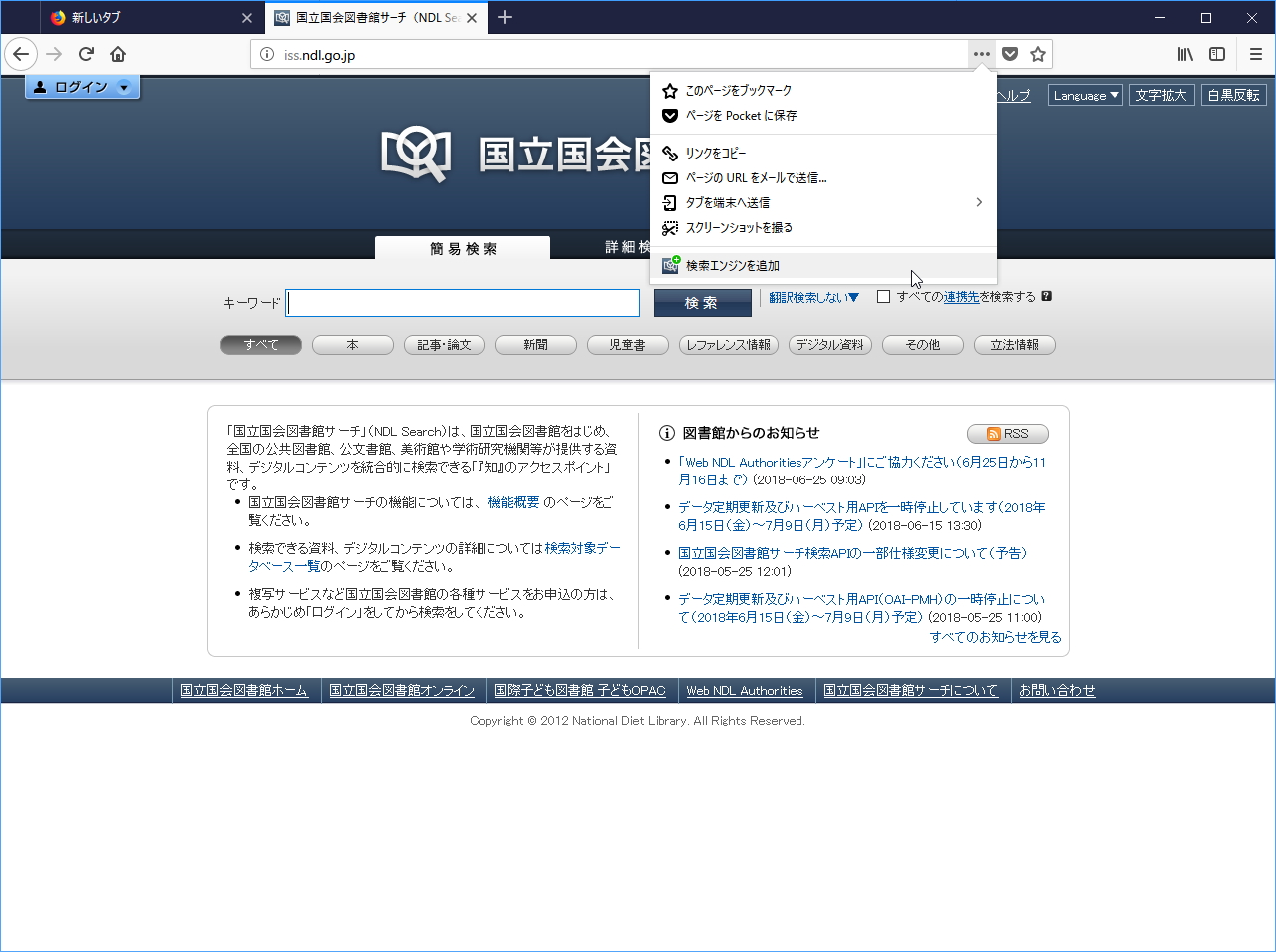The width and height of the screenshot is (1276, 952).
Task: Show site information for iss.ndl.go.jp
Action: [x=266, y=55]
